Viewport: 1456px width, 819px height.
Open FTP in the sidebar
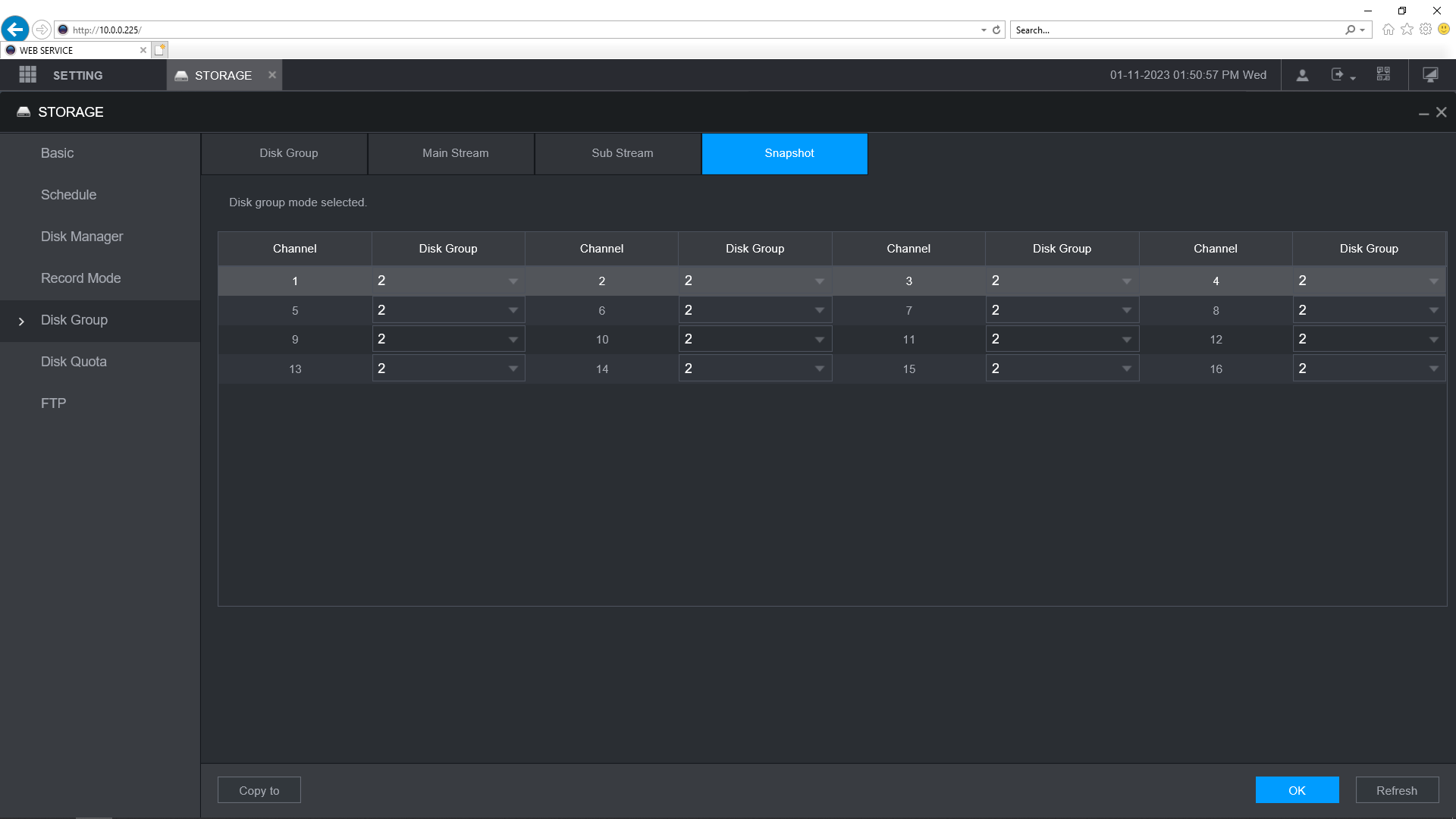[x=100, y=403]
